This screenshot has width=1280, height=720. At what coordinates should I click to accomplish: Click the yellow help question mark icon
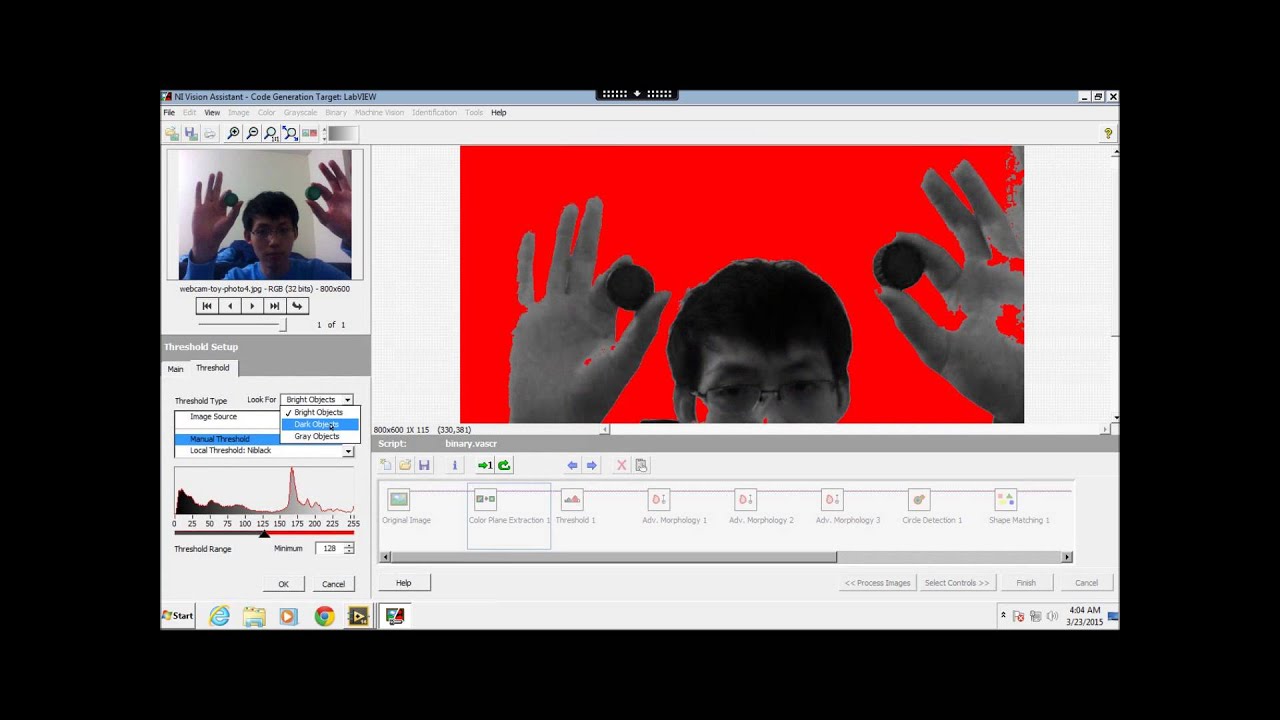pos(1108,133)
